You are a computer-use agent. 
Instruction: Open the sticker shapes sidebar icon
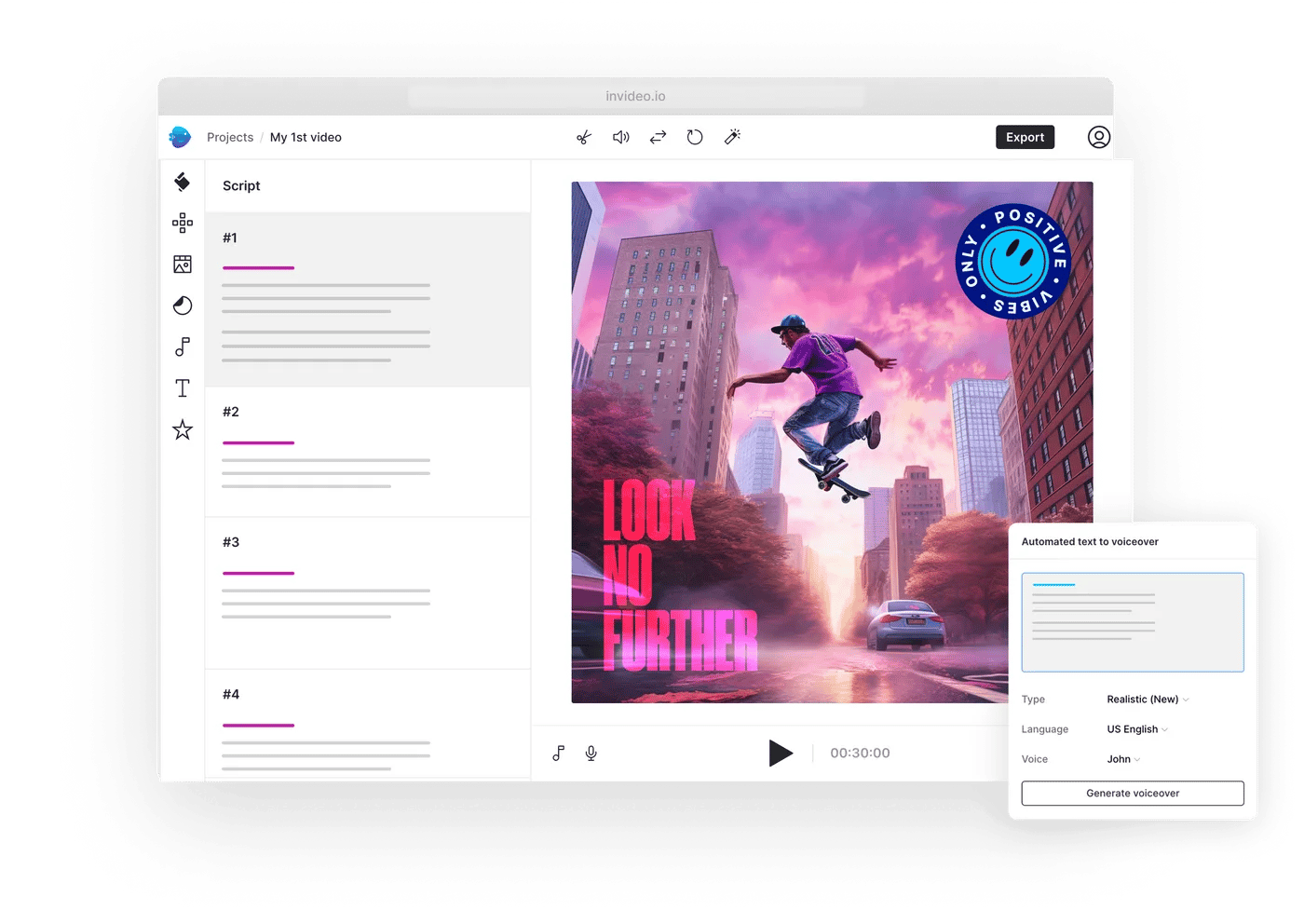(183, 306)
